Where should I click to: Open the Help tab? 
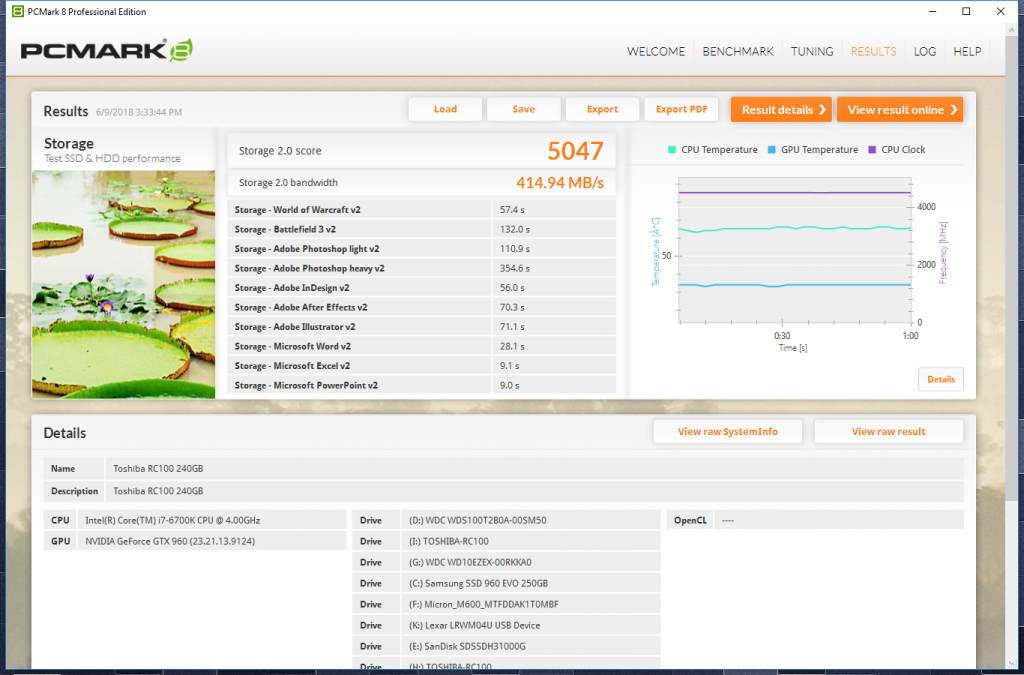(x=967, y=52)
